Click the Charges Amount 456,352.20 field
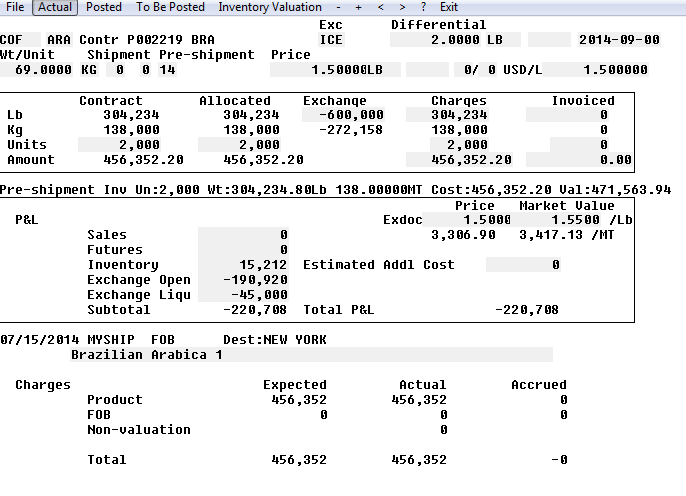The width and height of the screenshot is (686, 496). 459,160
